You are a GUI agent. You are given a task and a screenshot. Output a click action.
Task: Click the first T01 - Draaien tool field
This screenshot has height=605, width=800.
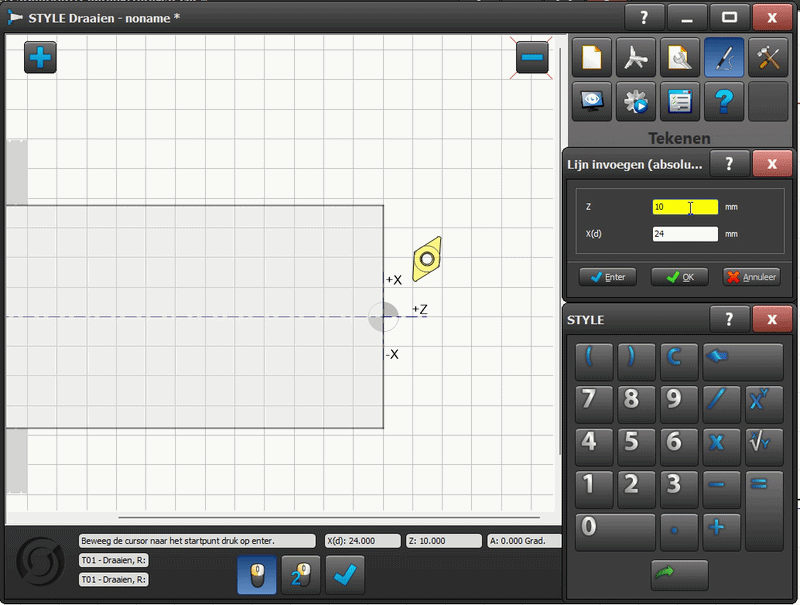(114, 560)
